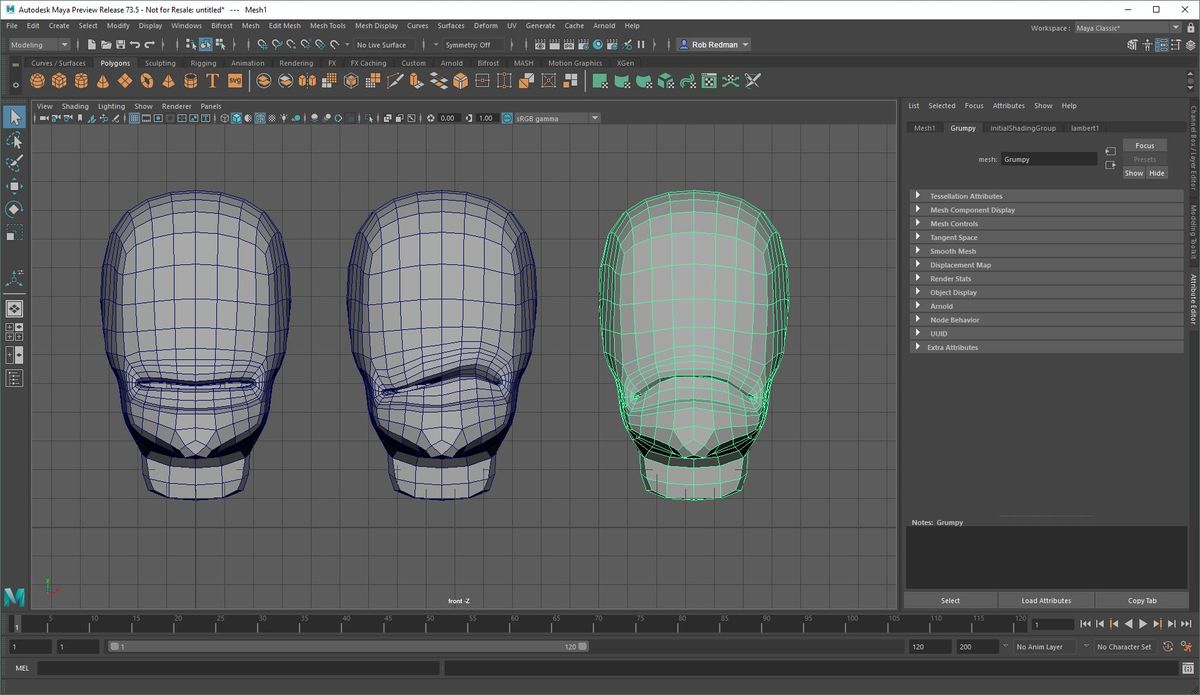
Task: Click the mesh name field Grumpy
Action: (1049, 159)
